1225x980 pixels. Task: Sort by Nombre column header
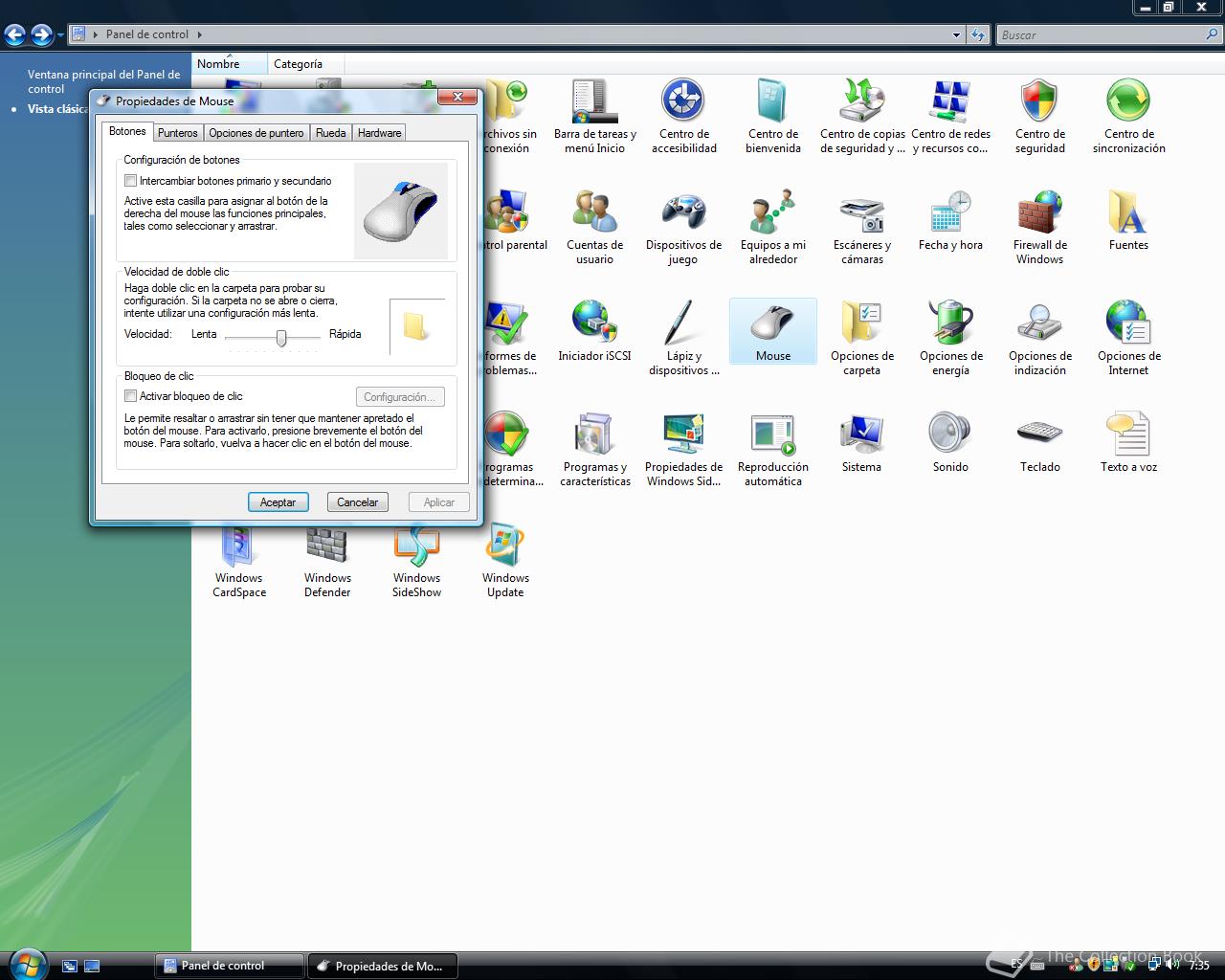click(x=230, y=64)
